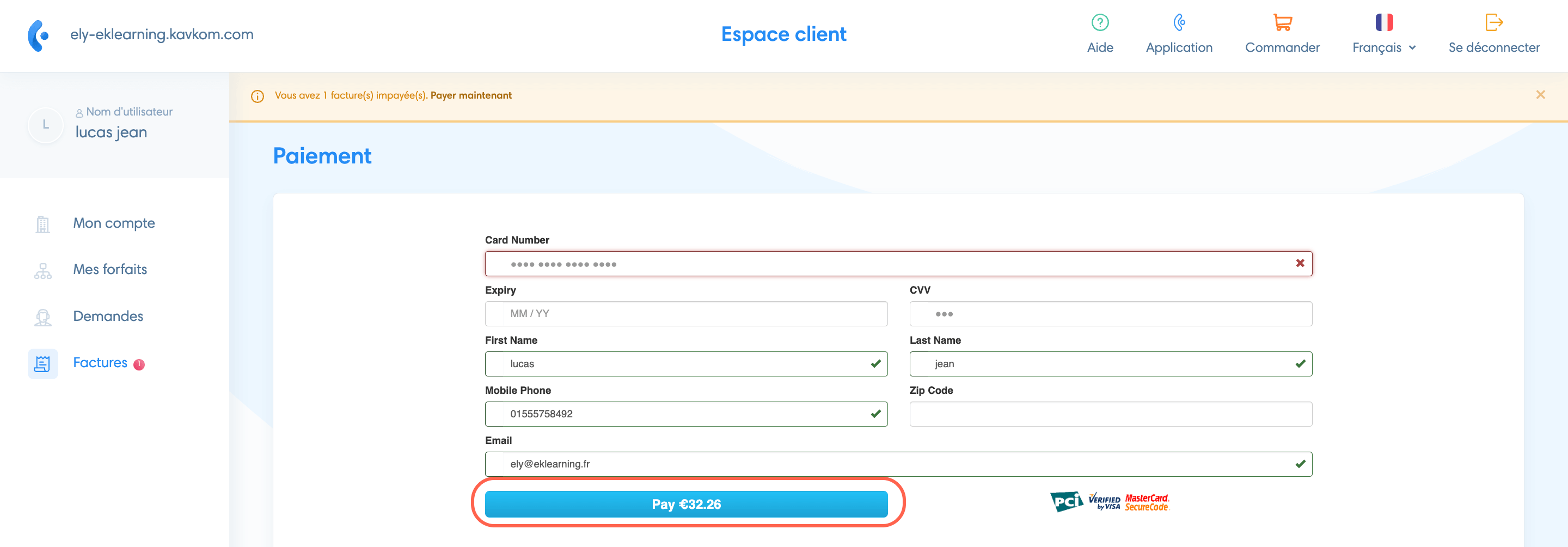This screenshot has width=1568, height=547.
Task: Click the Pay €32.26 button
Action: click(x=686, y=505)
